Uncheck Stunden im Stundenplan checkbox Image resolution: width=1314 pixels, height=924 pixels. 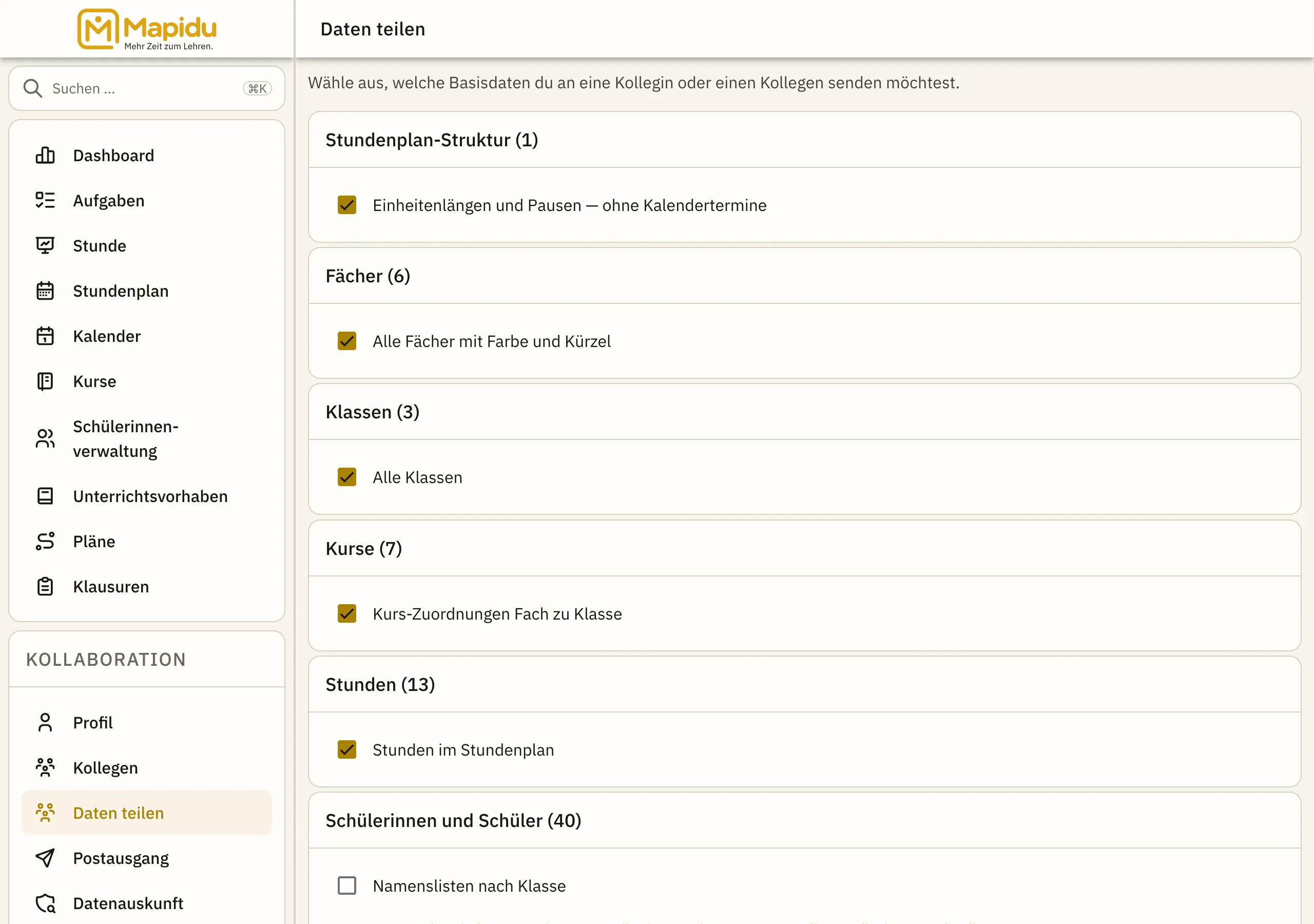click(347, 749)
